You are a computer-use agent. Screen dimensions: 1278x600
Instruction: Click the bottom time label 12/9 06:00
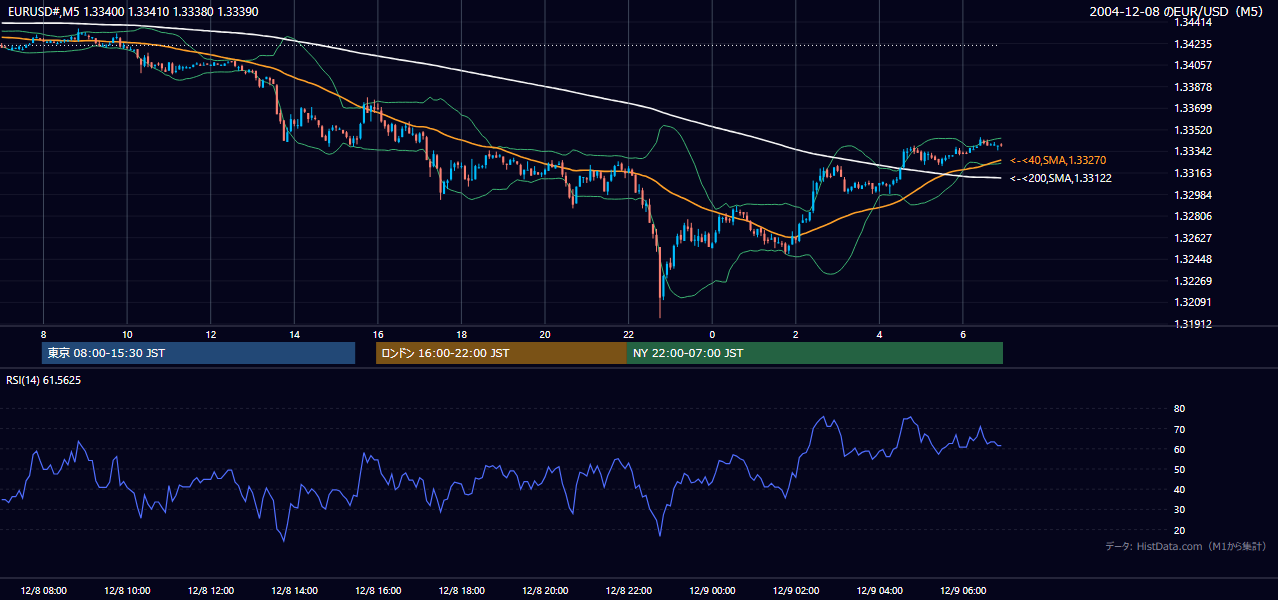963,591
